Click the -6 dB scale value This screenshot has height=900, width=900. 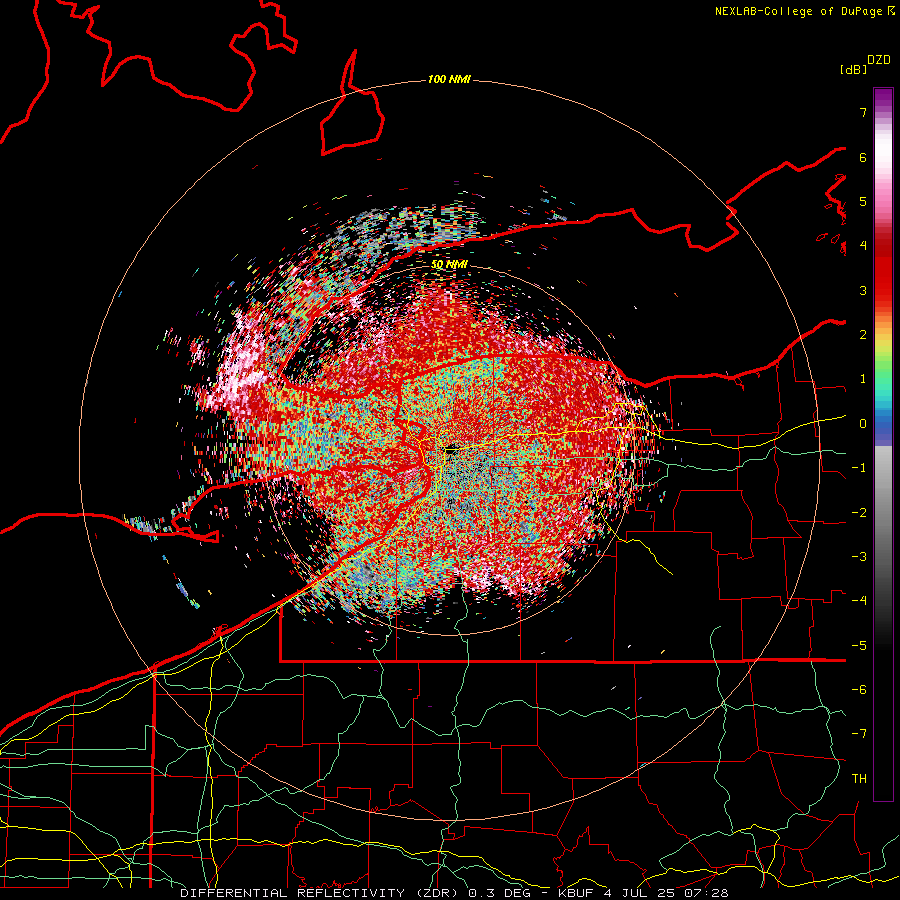click(x=859, y=690)
